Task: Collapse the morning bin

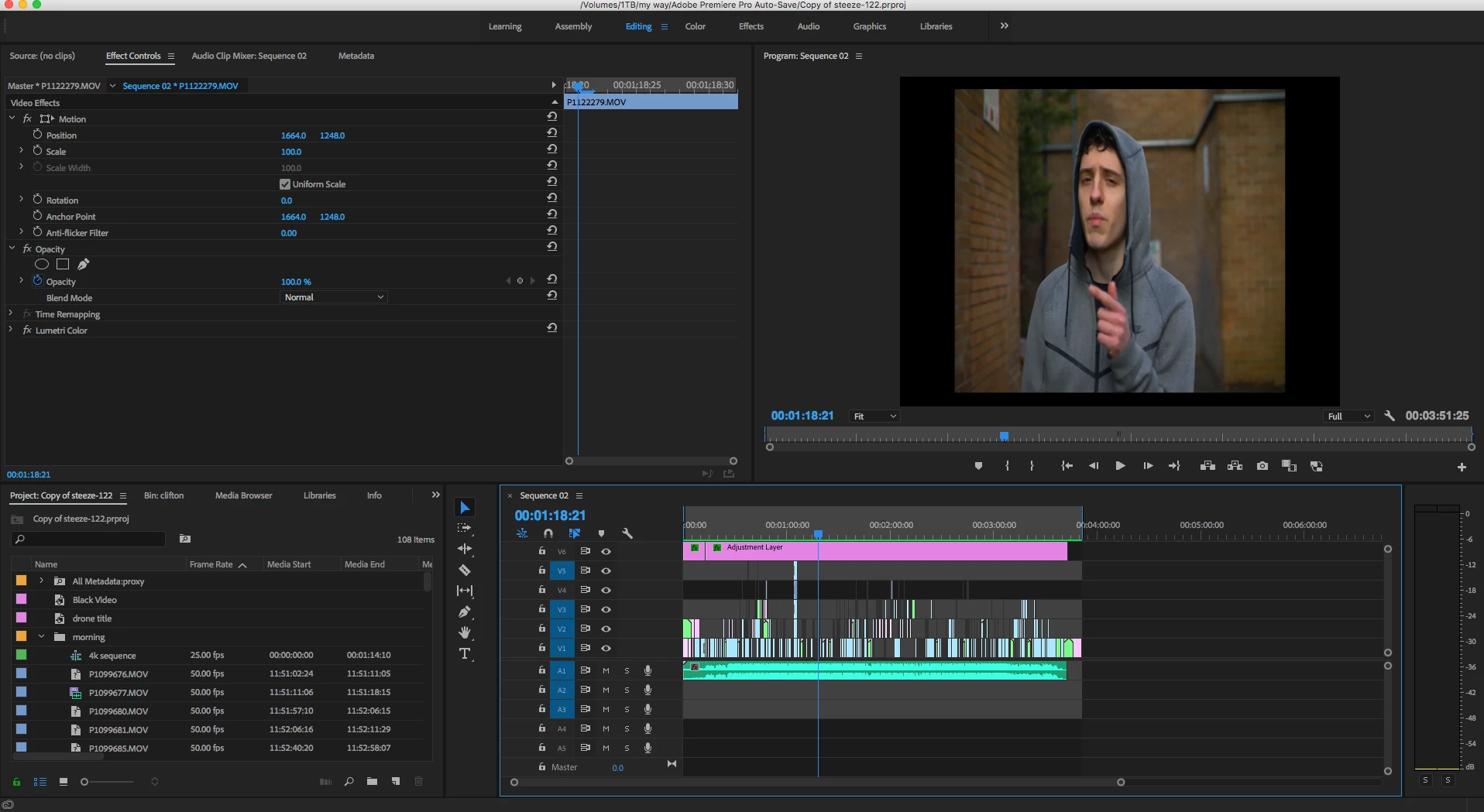Action: pyautogui.click(x=42, y=637)
